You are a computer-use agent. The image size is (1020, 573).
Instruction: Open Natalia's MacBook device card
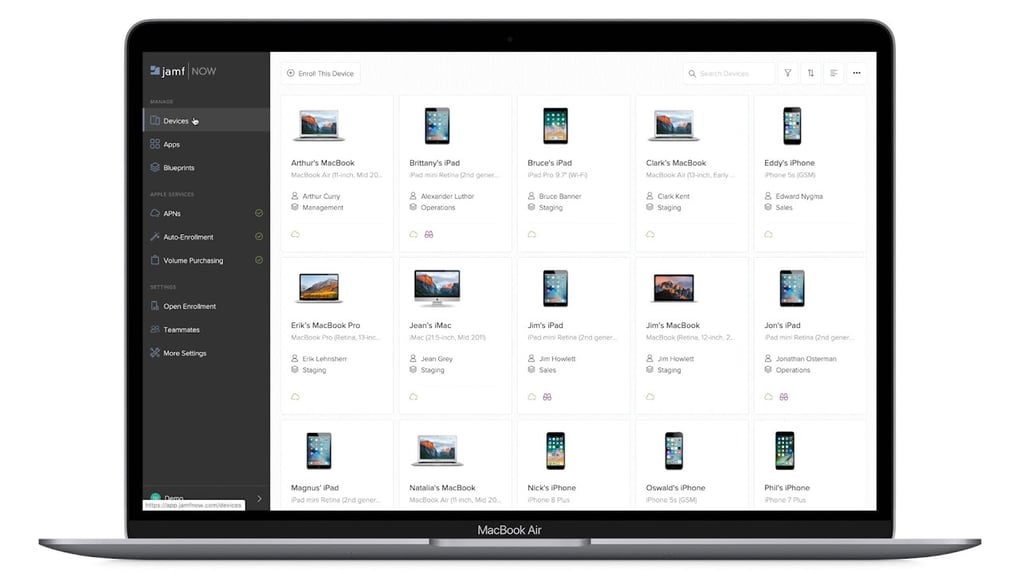[455, 466]
